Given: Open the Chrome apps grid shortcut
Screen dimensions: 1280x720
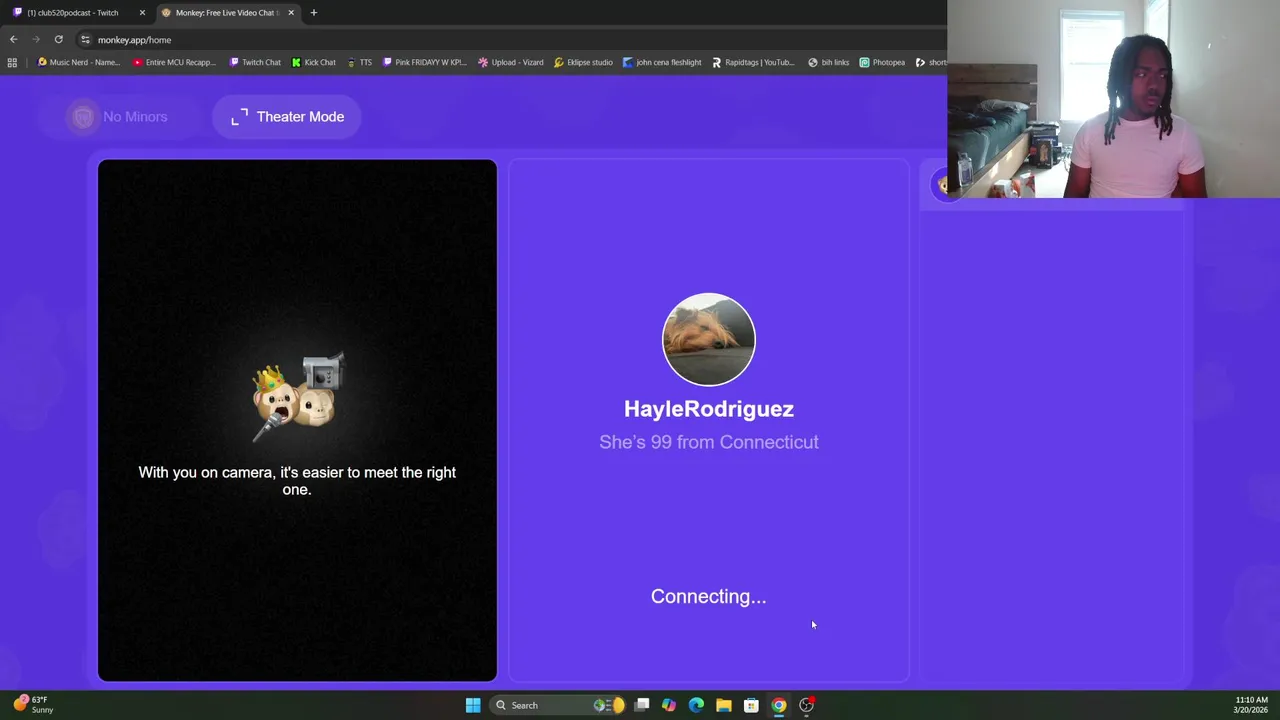Looking at the screenshot, I should [12, 62].
